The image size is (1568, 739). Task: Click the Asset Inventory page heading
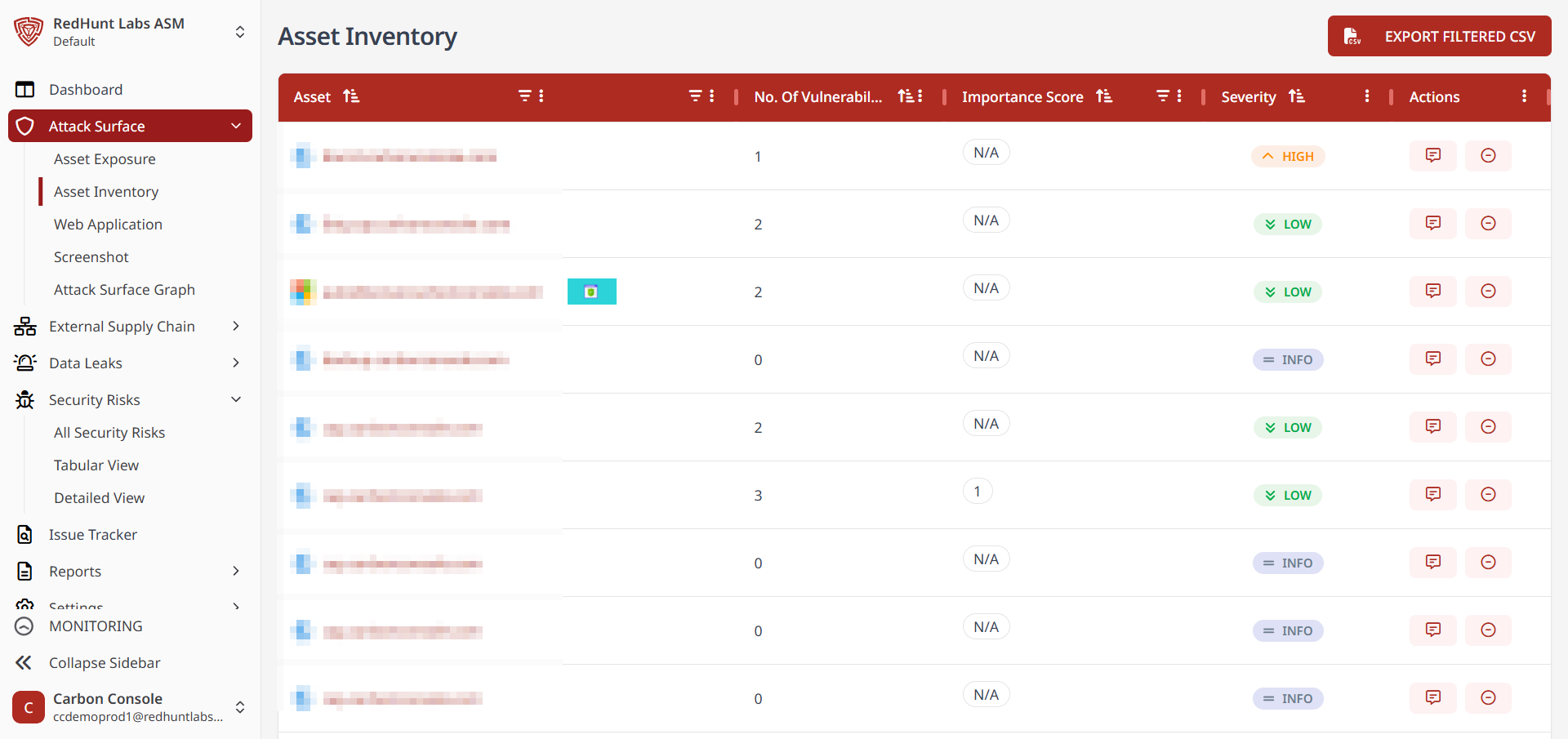pos(367,36)
